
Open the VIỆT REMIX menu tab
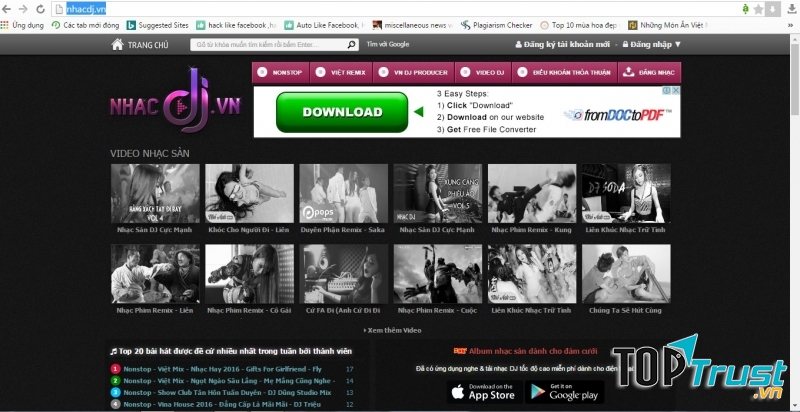click(341, 72)
